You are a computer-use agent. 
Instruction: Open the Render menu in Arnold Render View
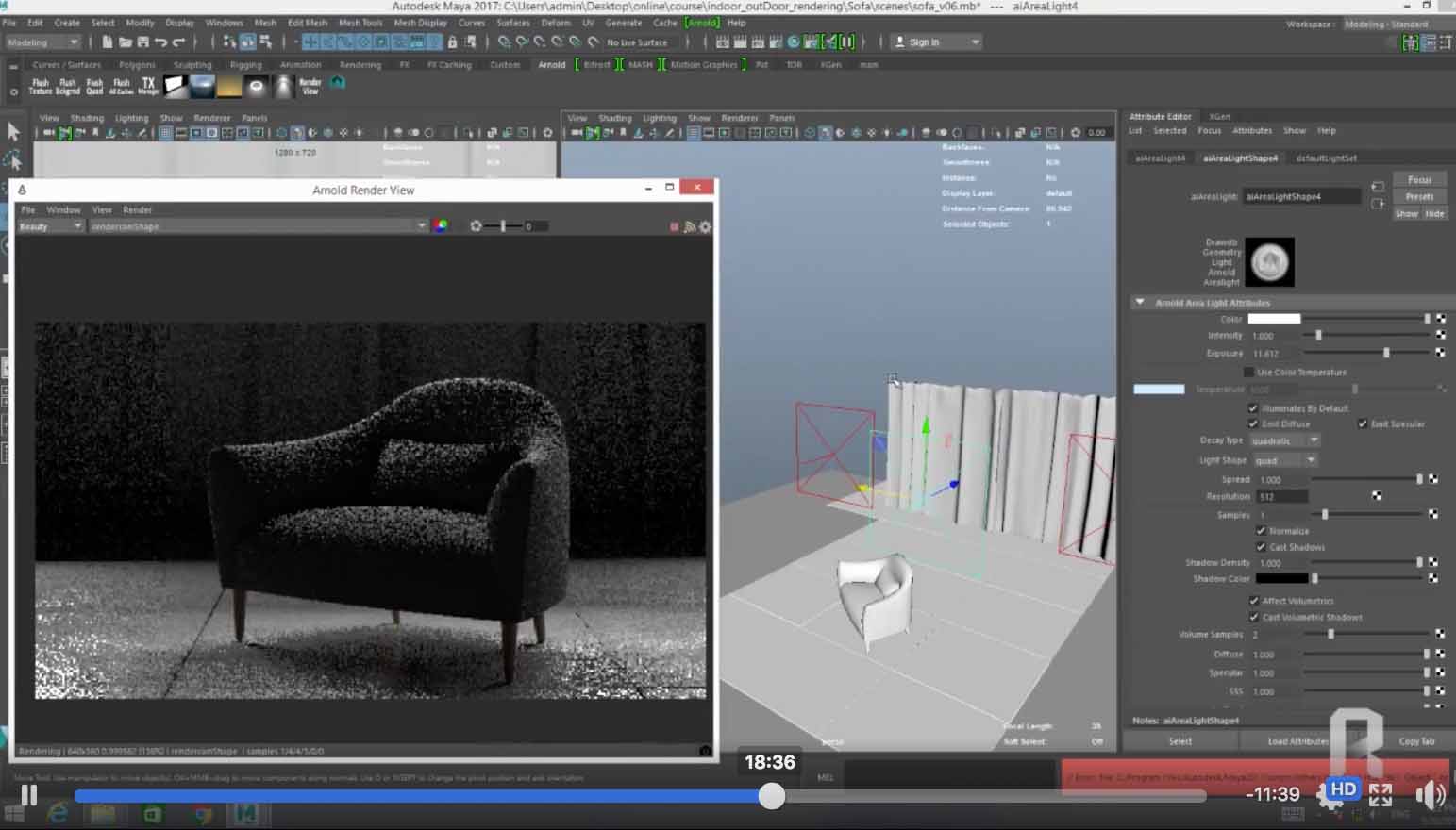coord(137,210)
